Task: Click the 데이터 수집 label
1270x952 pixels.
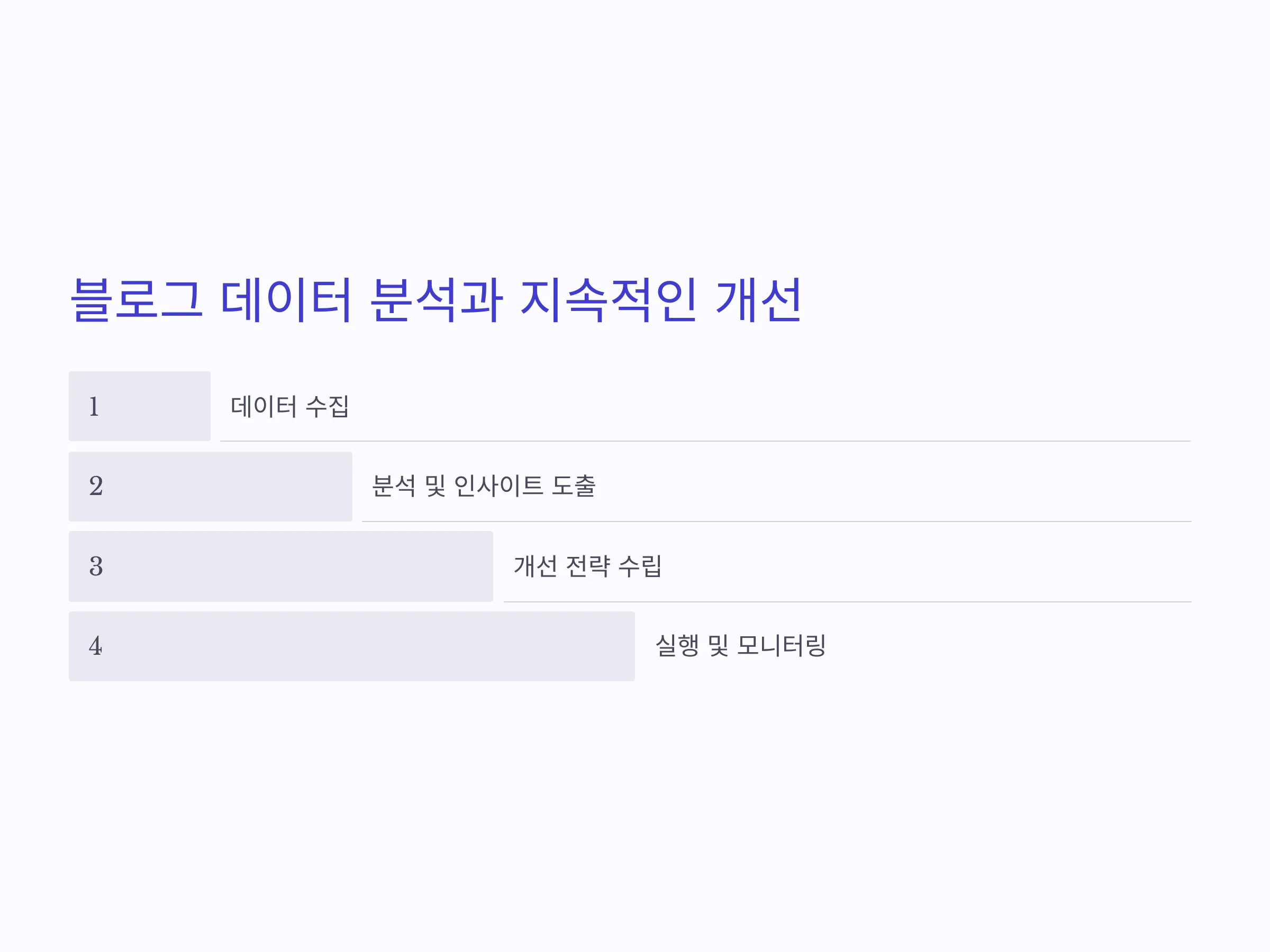Action: 290,407
